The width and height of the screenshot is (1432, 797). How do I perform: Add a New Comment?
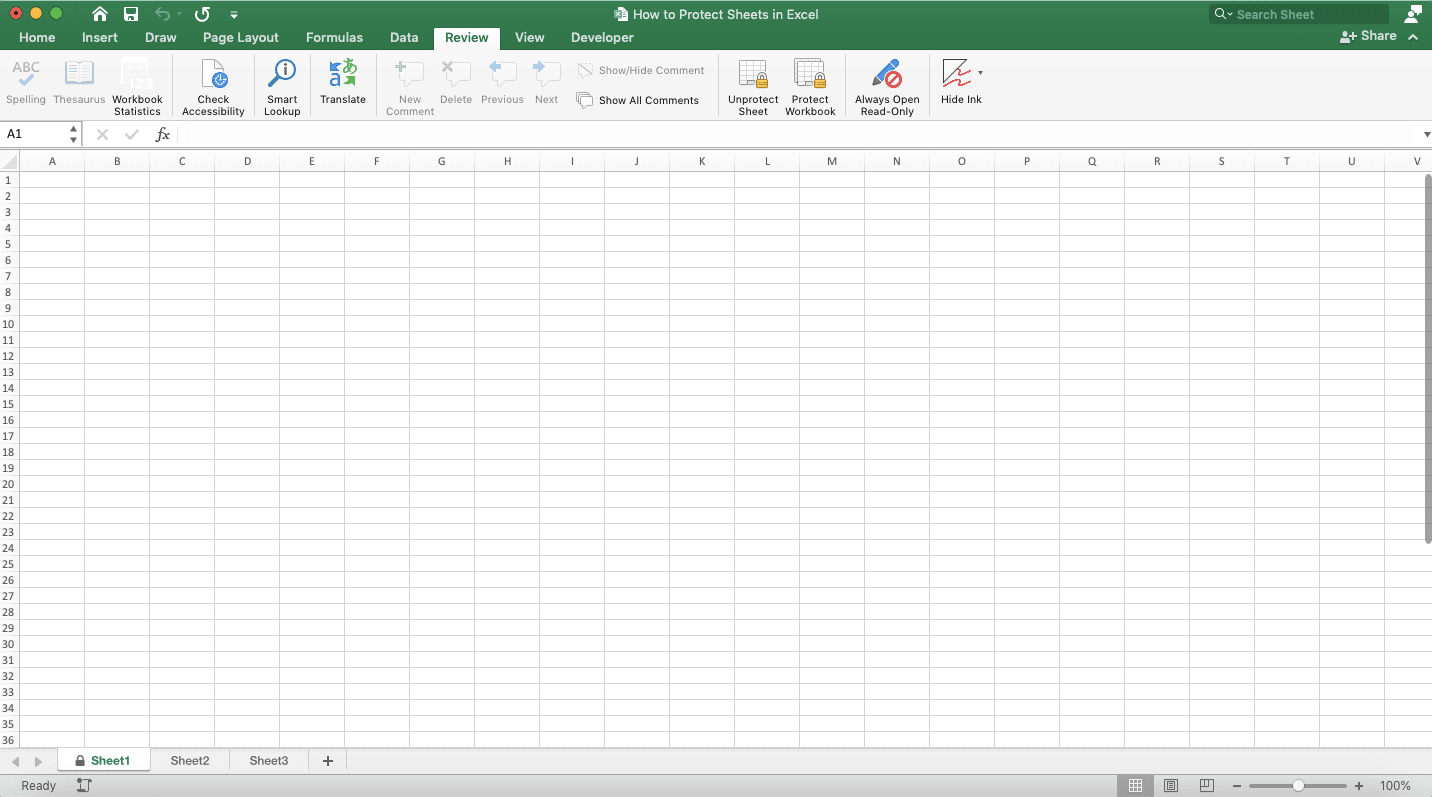pyautogui.click(x=410, y=88)
